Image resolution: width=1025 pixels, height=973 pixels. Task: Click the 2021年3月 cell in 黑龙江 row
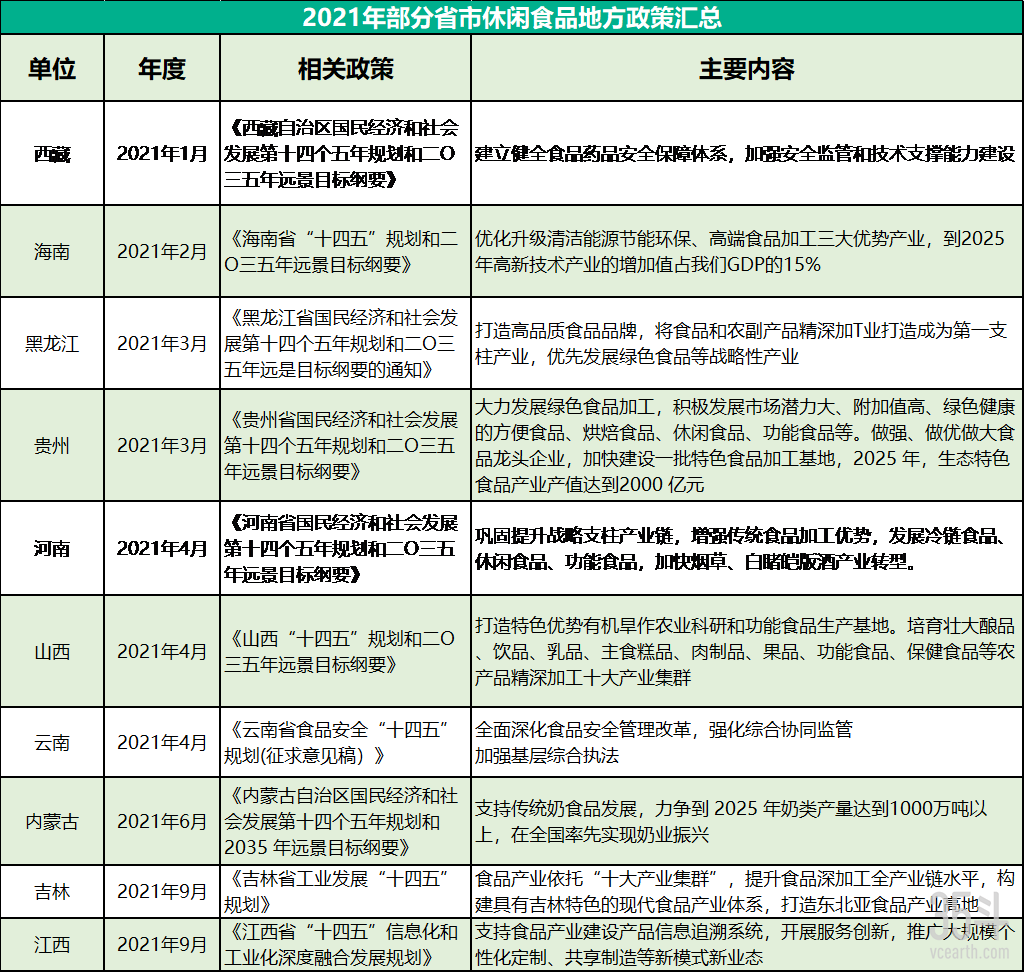pos(162,343)
